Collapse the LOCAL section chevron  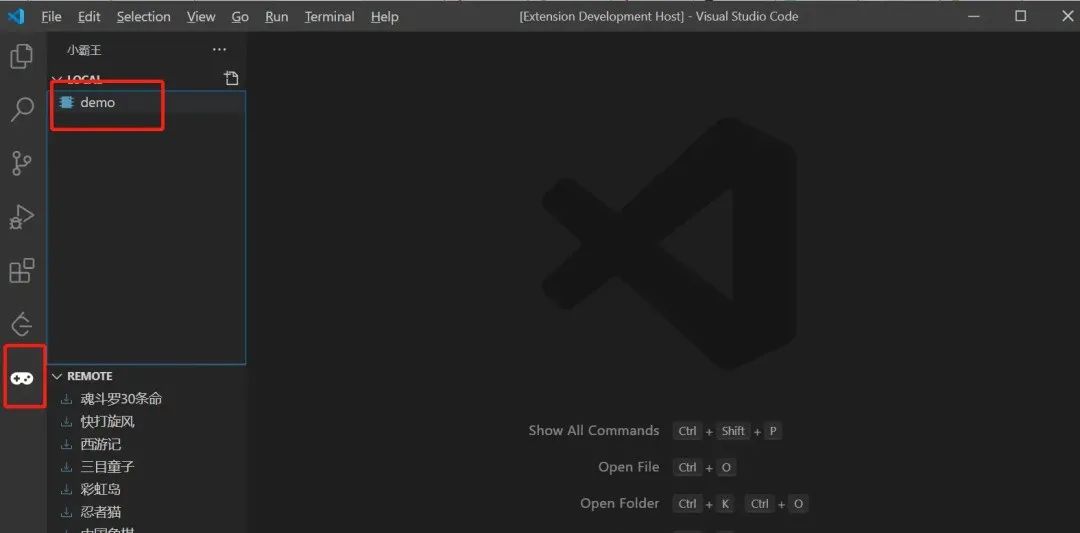(57, 79)
